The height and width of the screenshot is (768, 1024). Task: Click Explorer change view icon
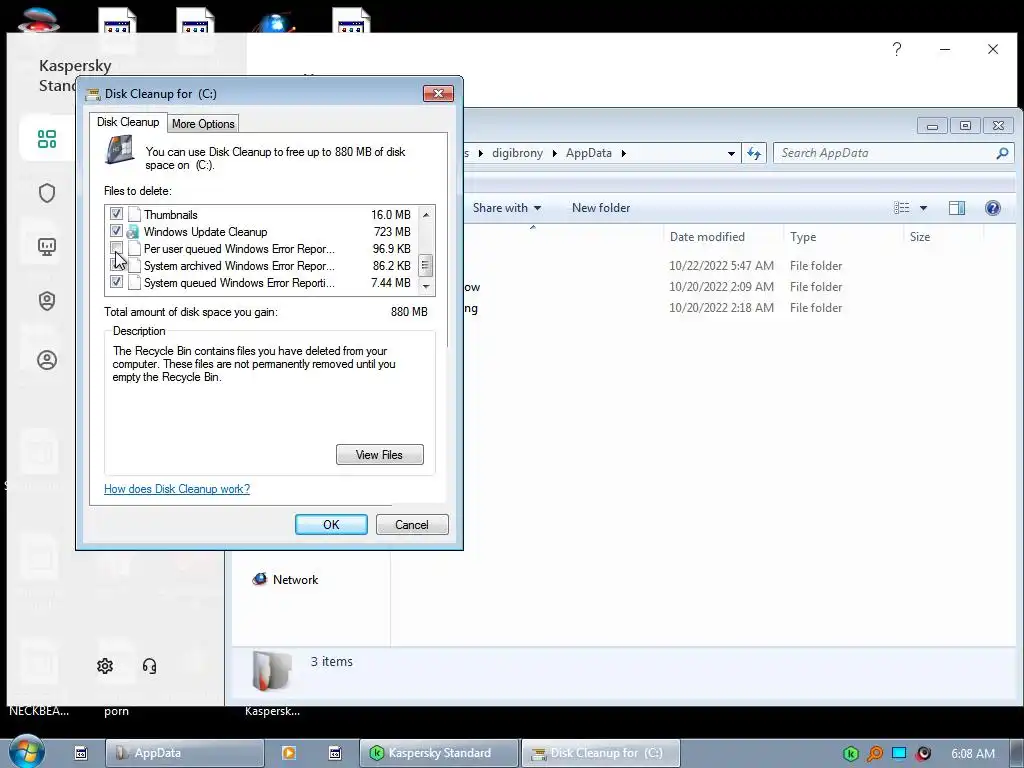click(x=902, y=208)
